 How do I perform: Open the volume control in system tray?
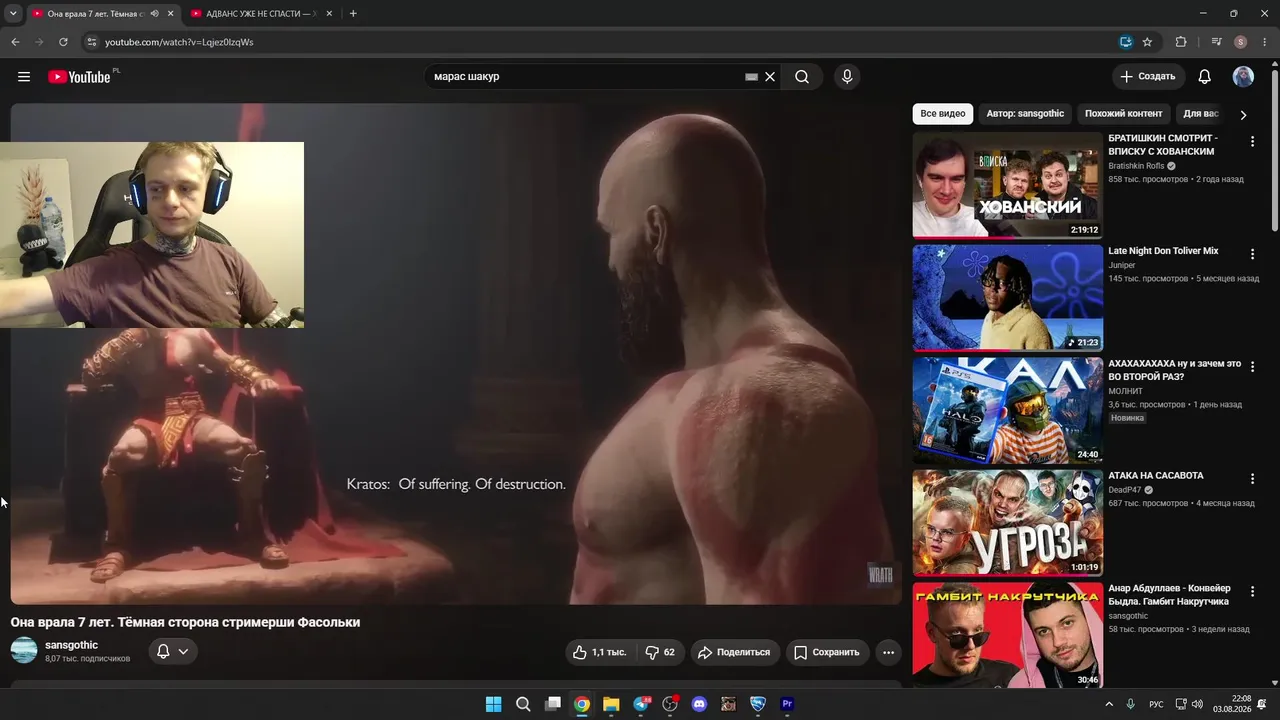point(1197,704)
